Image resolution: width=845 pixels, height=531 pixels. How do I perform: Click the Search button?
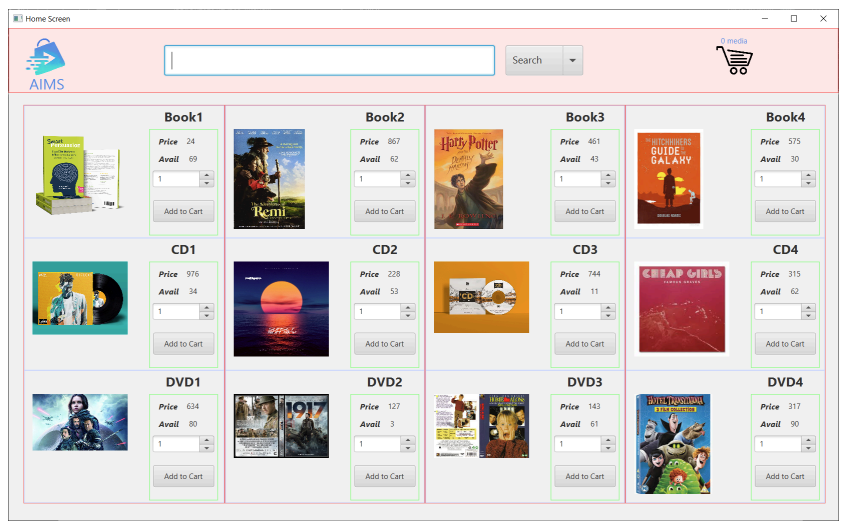534,60
